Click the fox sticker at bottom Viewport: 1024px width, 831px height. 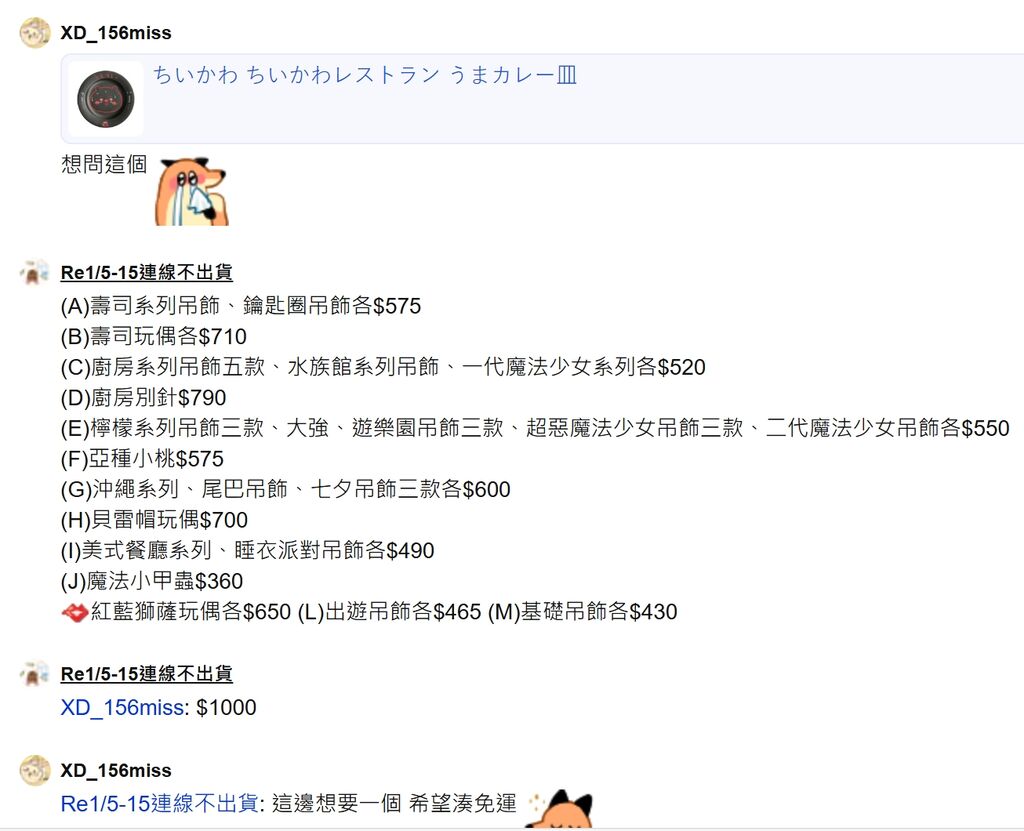561,809
